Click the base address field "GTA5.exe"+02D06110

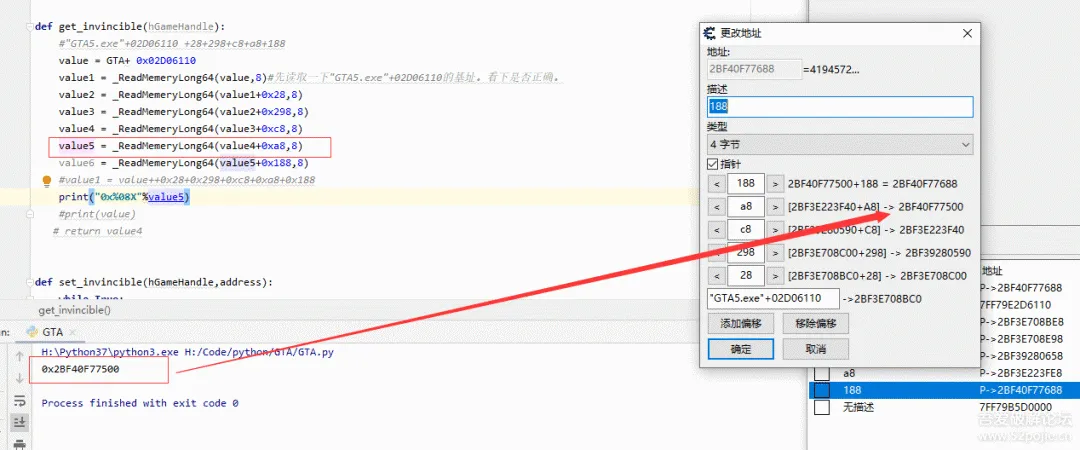(x=773, y=298)
